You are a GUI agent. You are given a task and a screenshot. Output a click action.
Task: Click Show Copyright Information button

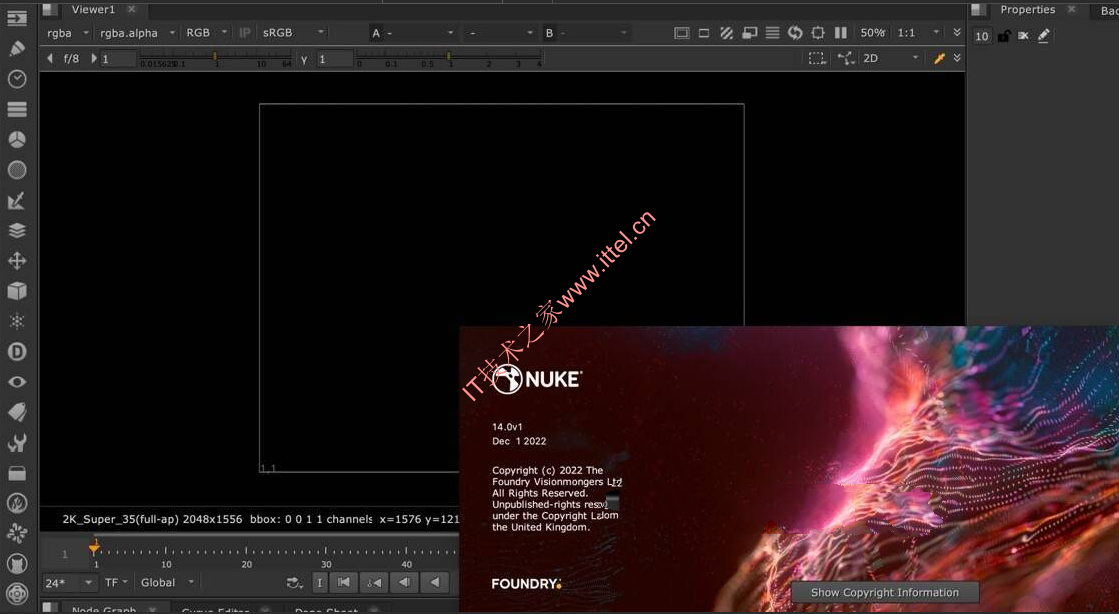[x=885, y=593]
